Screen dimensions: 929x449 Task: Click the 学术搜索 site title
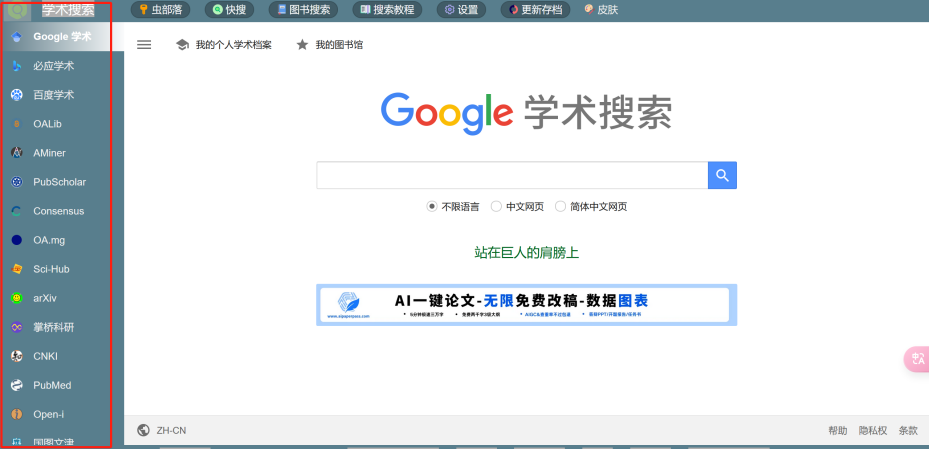69,10
